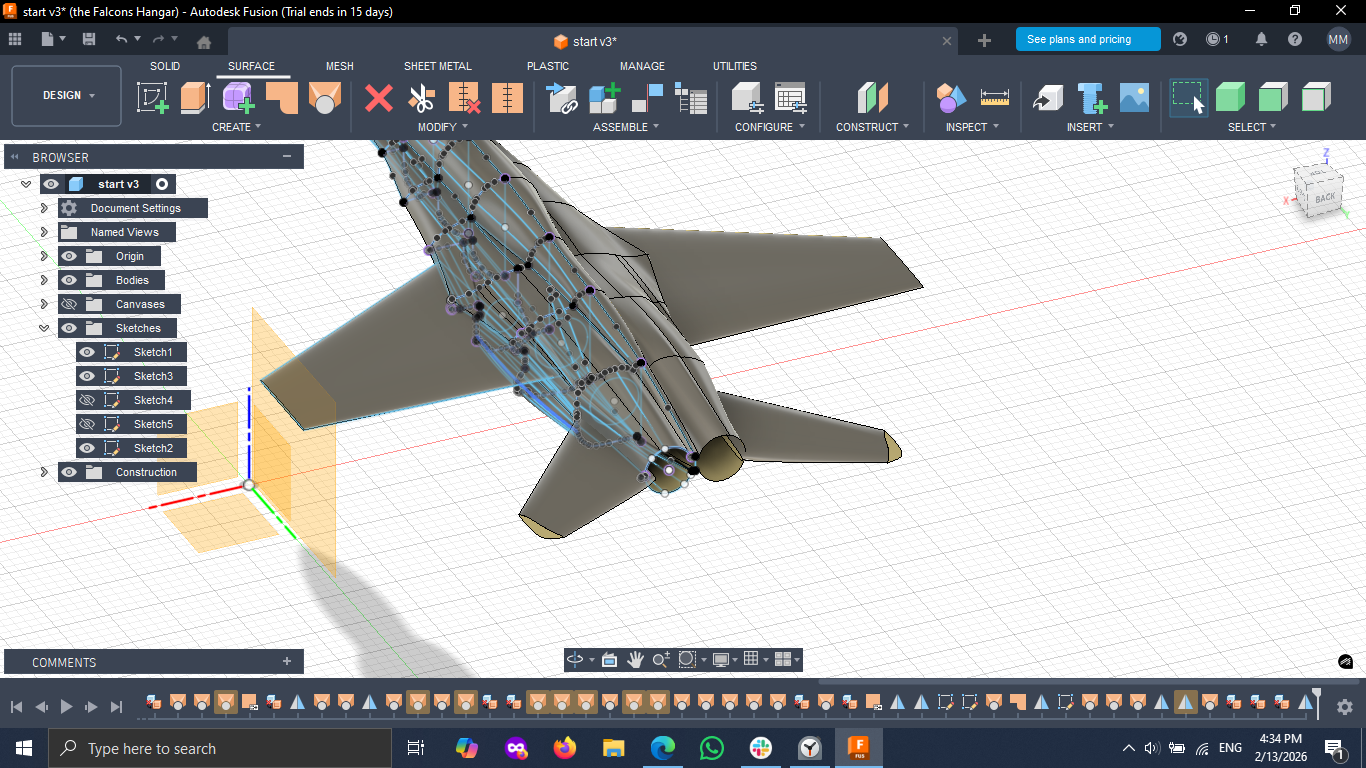Click the Extrude surface tool icon

pos(195,98)
